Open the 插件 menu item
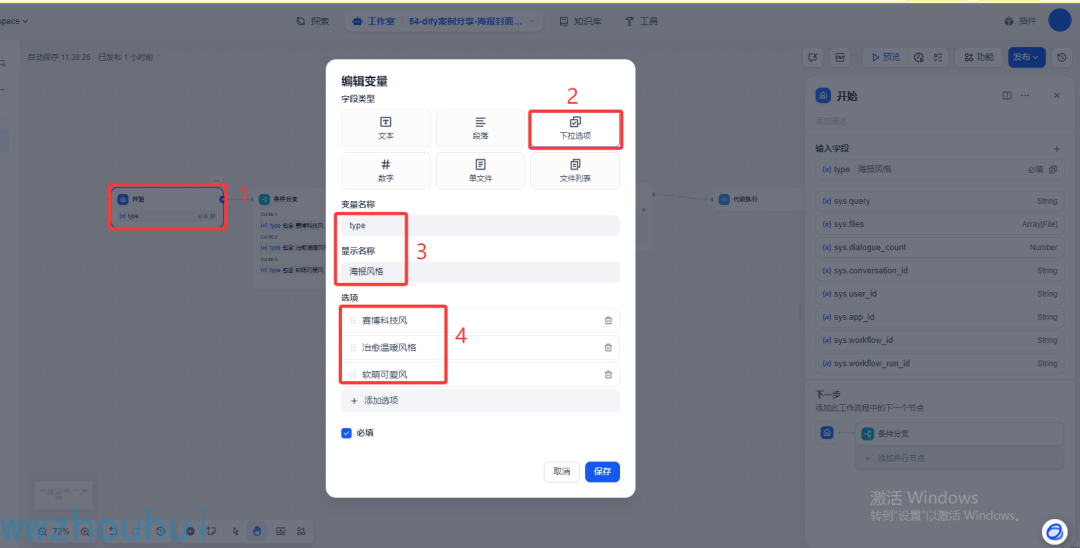The height and width of the screenshot is (548, 1080). click(x=1020, y=21)
